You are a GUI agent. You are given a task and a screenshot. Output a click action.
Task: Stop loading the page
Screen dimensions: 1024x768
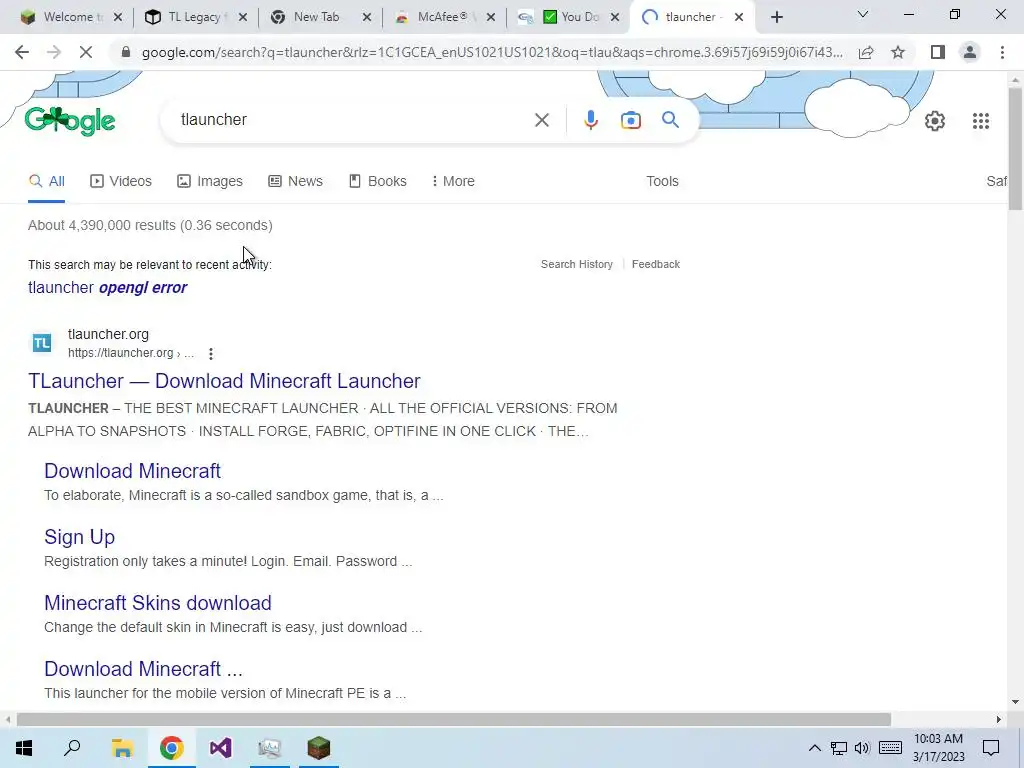coord(86,52)
